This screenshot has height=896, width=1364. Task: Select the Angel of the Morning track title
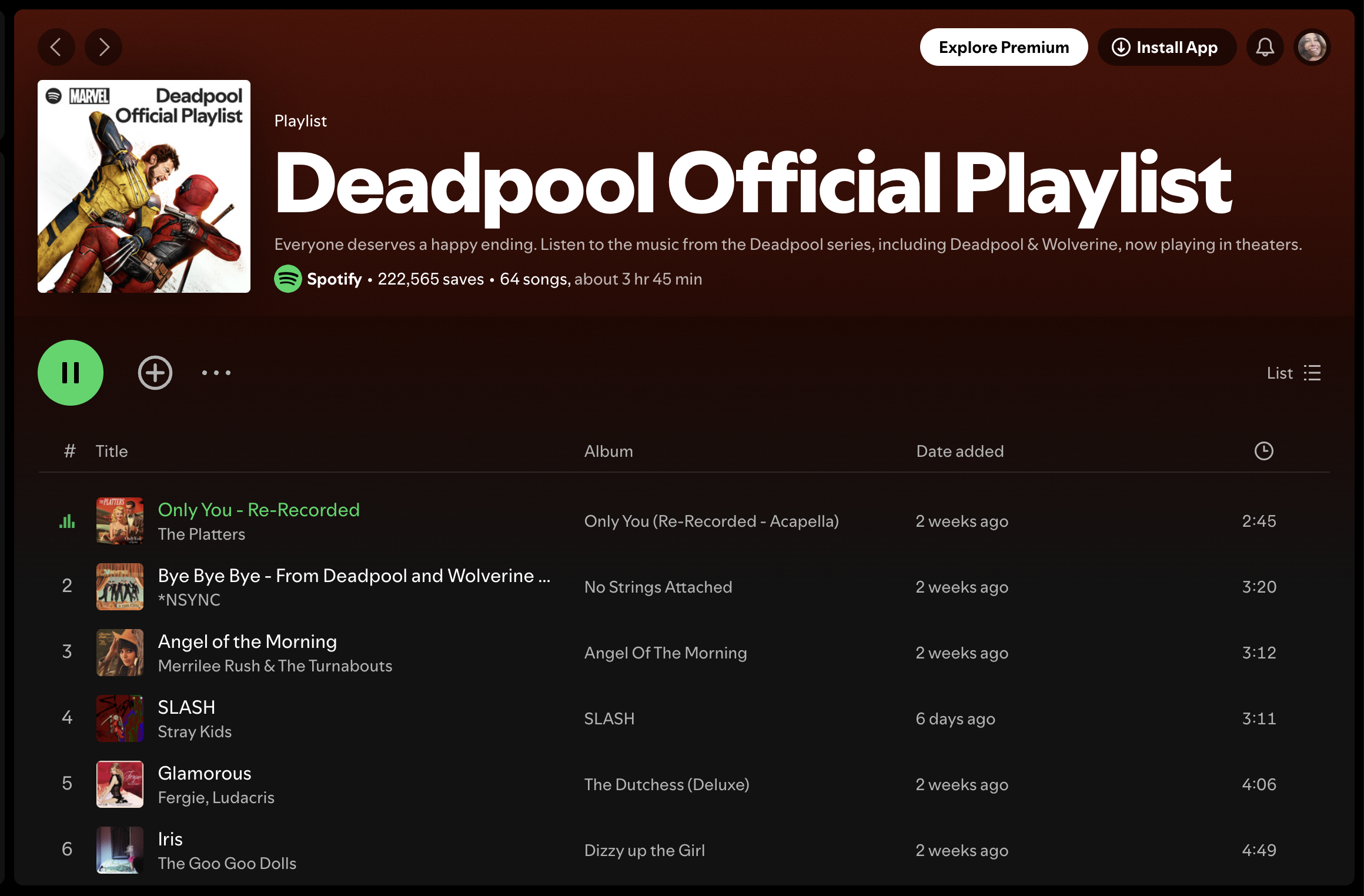(248, 641)
